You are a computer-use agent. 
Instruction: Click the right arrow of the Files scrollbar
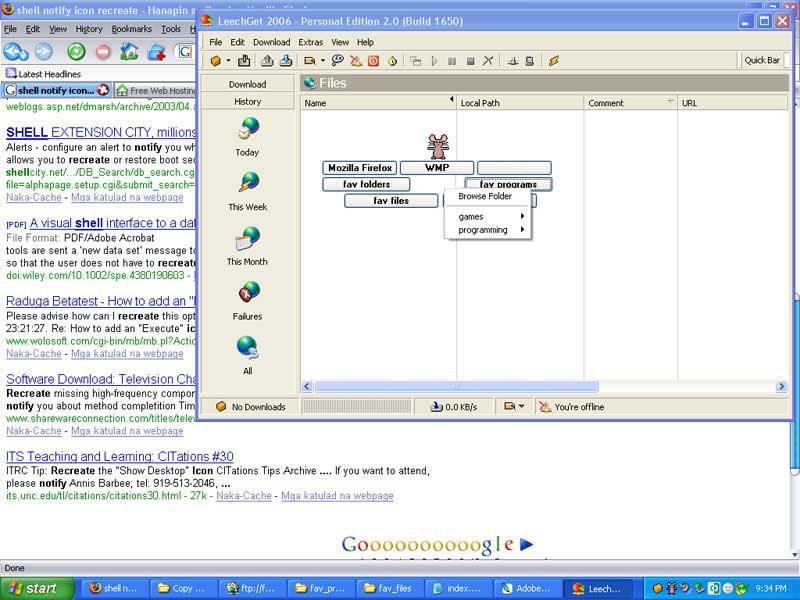pos(781,387)
